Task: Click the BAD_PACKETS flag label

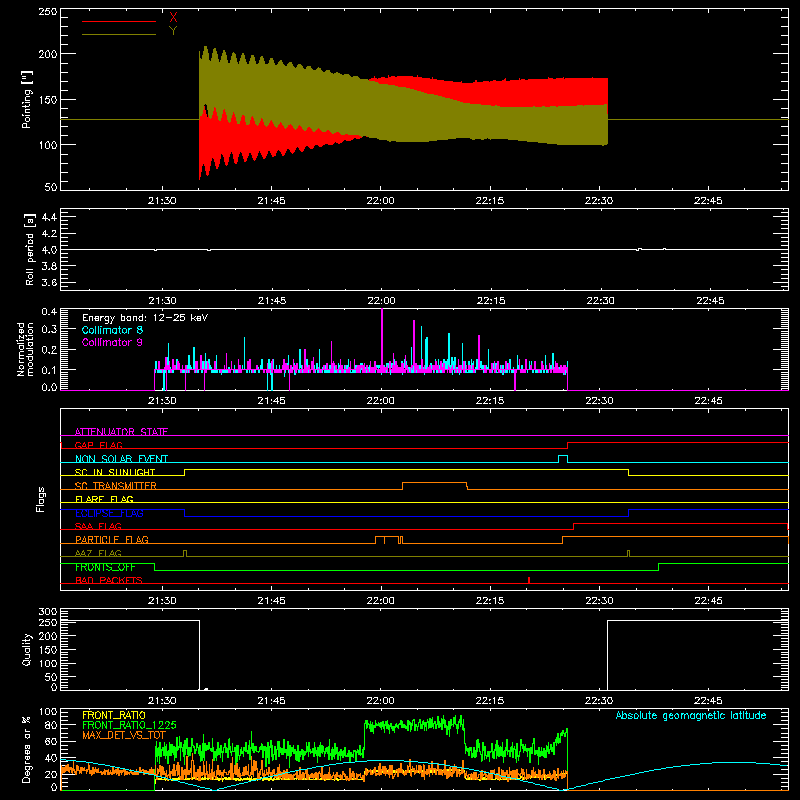Action: point(109,580)
